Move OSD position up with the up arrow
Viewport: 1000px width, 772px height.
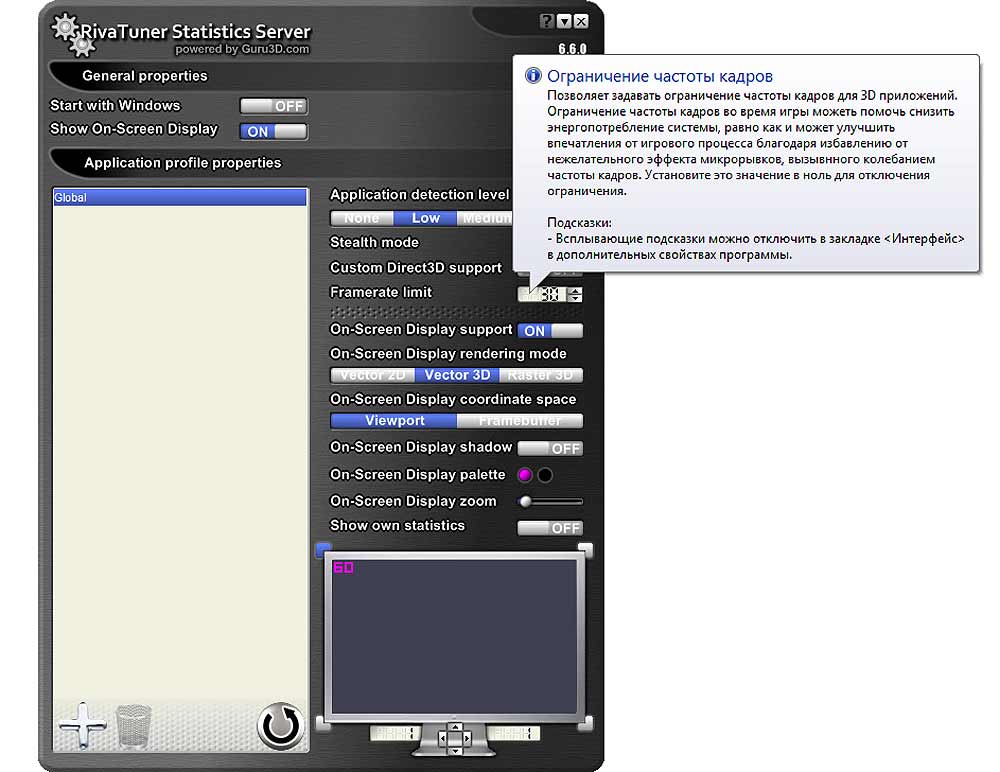click(x=455, y=727)
